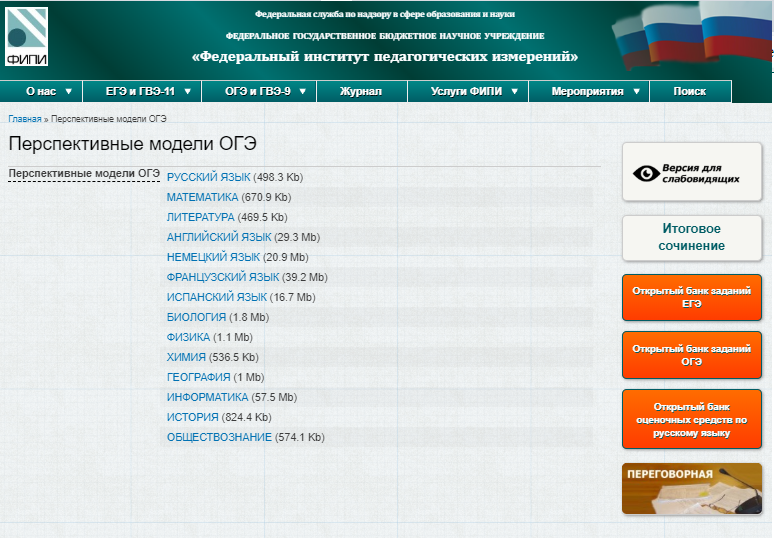Download the 'ФРАНЦУЗСКИЙ ЯЗЫК' file

(x=223, y=277)
